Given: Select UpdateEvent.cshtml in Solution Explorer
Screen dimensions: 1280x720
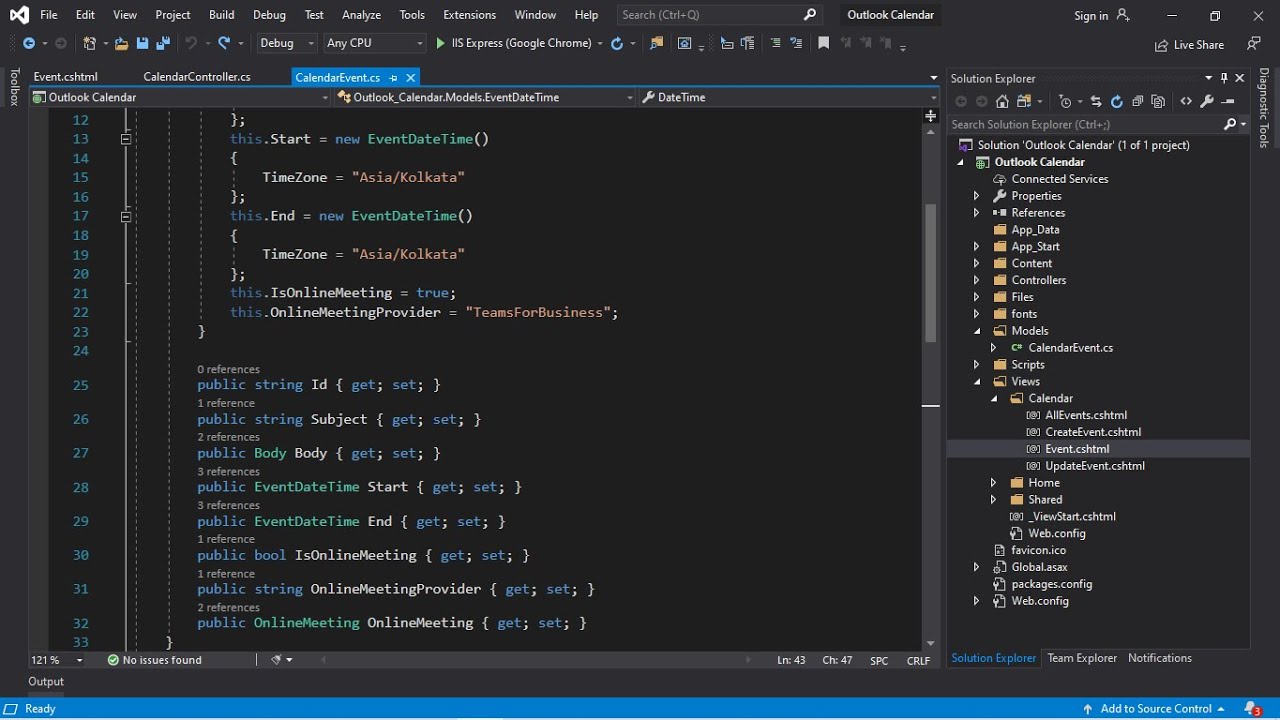Looking at the screenshot, I should point(1095,466).
